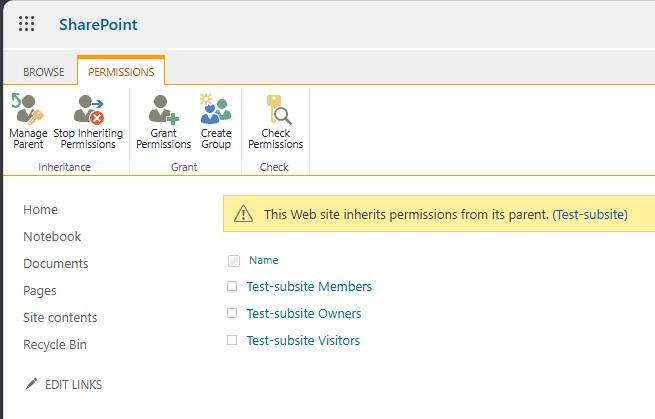Click the Create Group icon
655x419 pixels.
(216, 109)
